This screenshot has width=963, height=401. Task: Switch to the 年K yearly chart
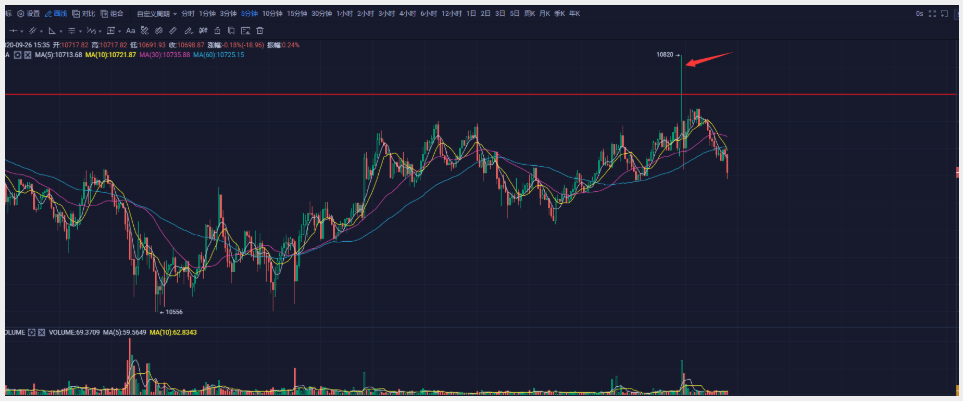click(x=574, y=14)
